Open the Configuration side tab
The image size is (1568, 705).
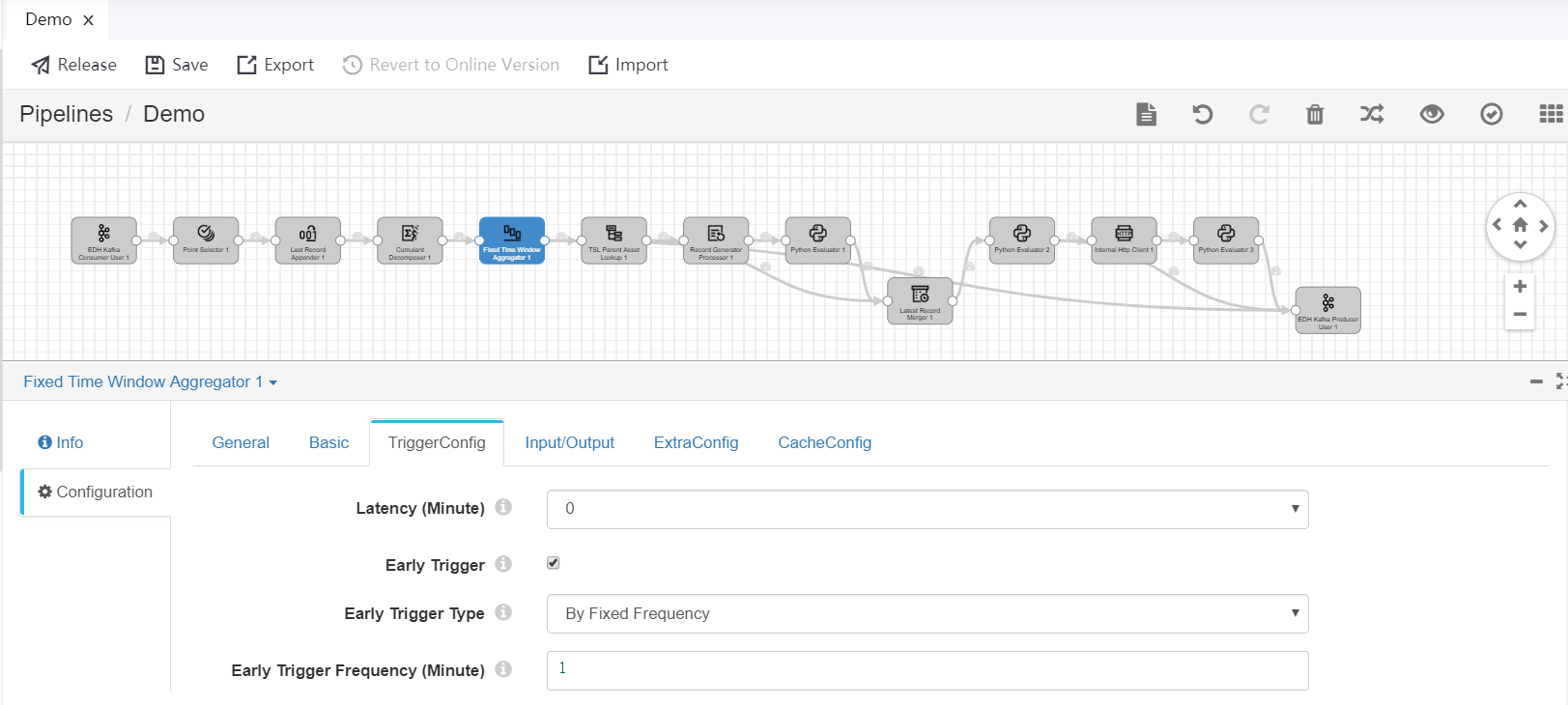[96, 492]
